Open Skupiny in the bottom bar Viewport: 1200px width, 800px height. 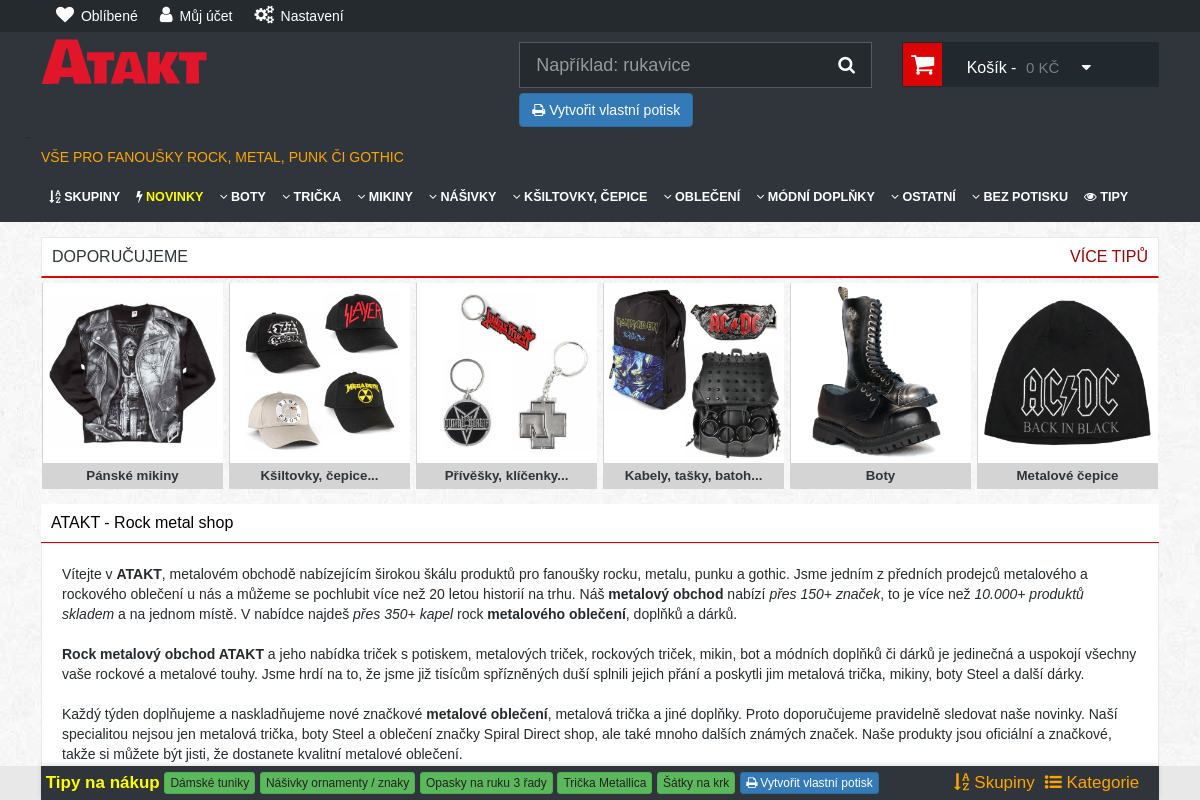click(995, 782)
